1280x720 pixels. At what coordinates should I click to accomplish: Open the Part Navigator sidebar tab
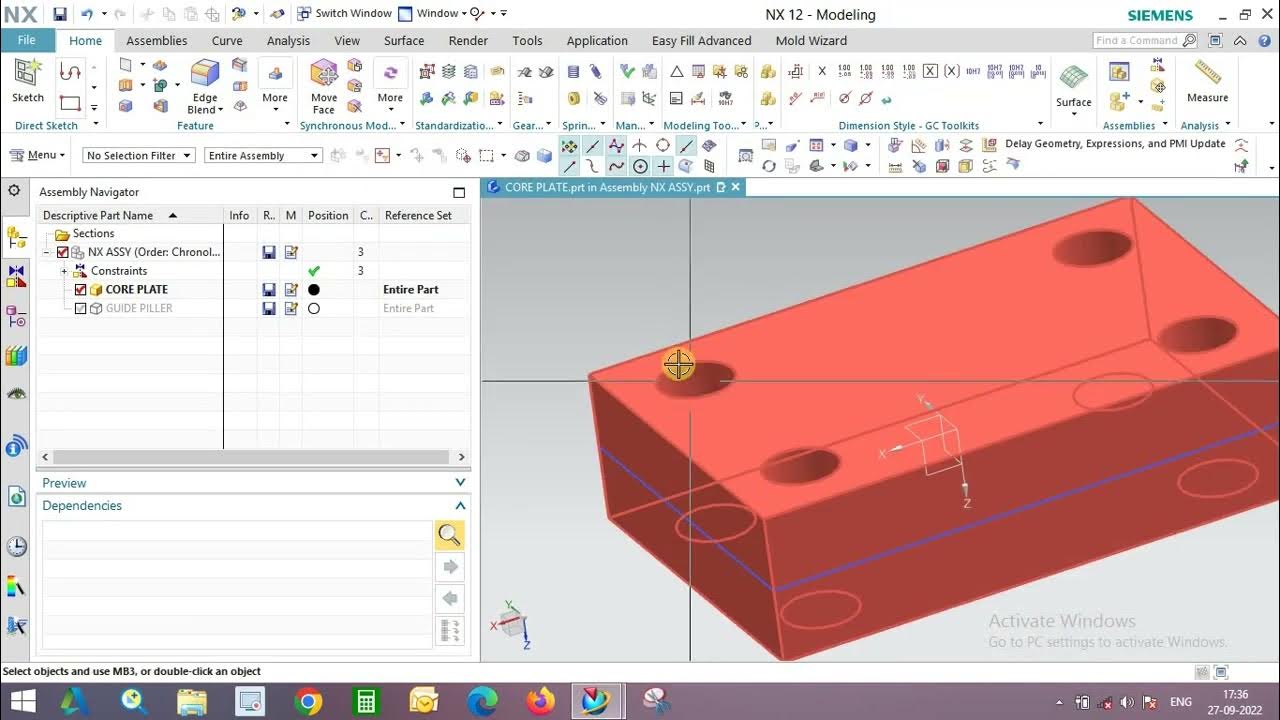pyautogui.click(x=16, y=316)
